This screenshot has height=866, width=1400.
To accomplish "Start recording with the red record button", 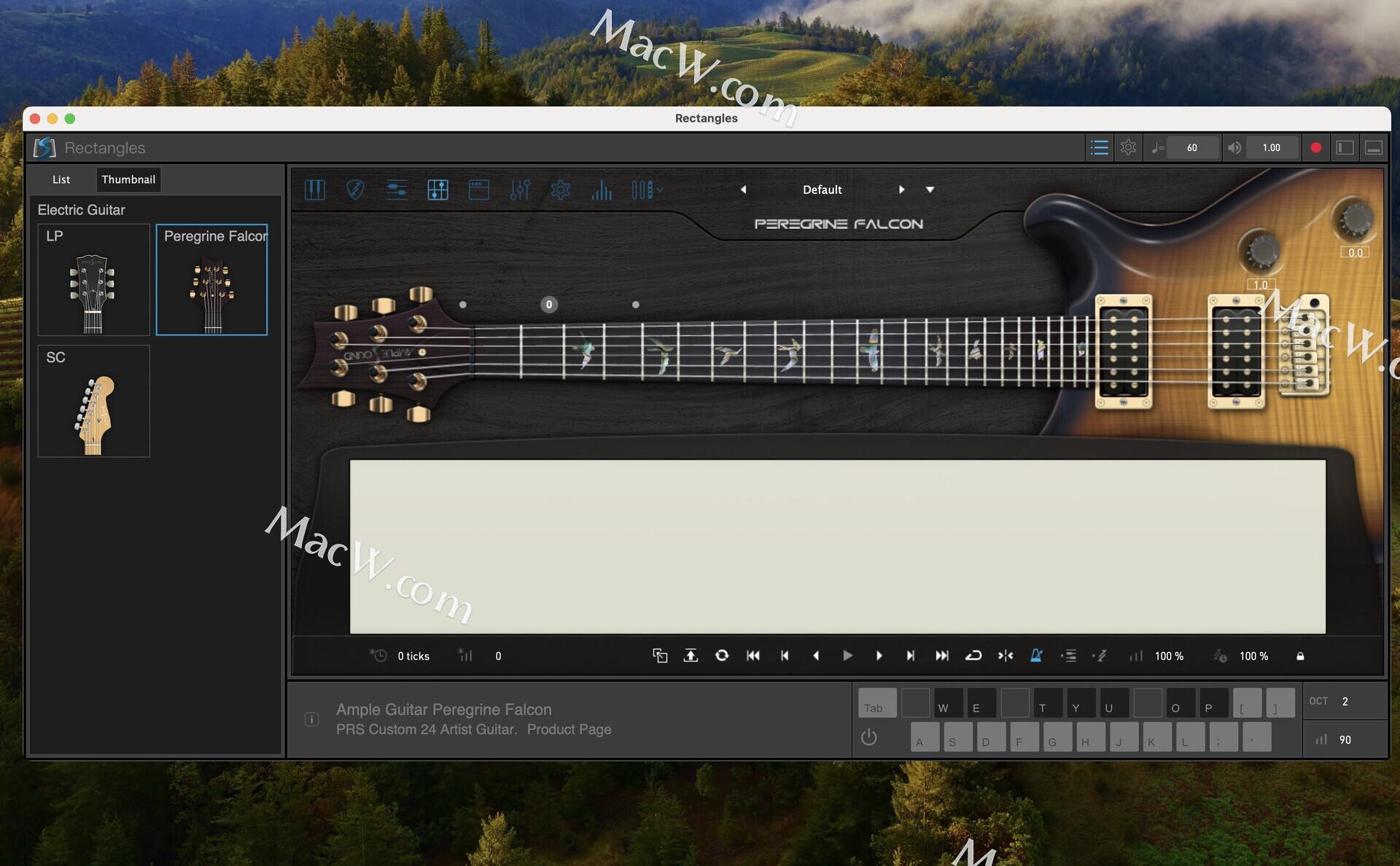I will tap(1315, 148).
